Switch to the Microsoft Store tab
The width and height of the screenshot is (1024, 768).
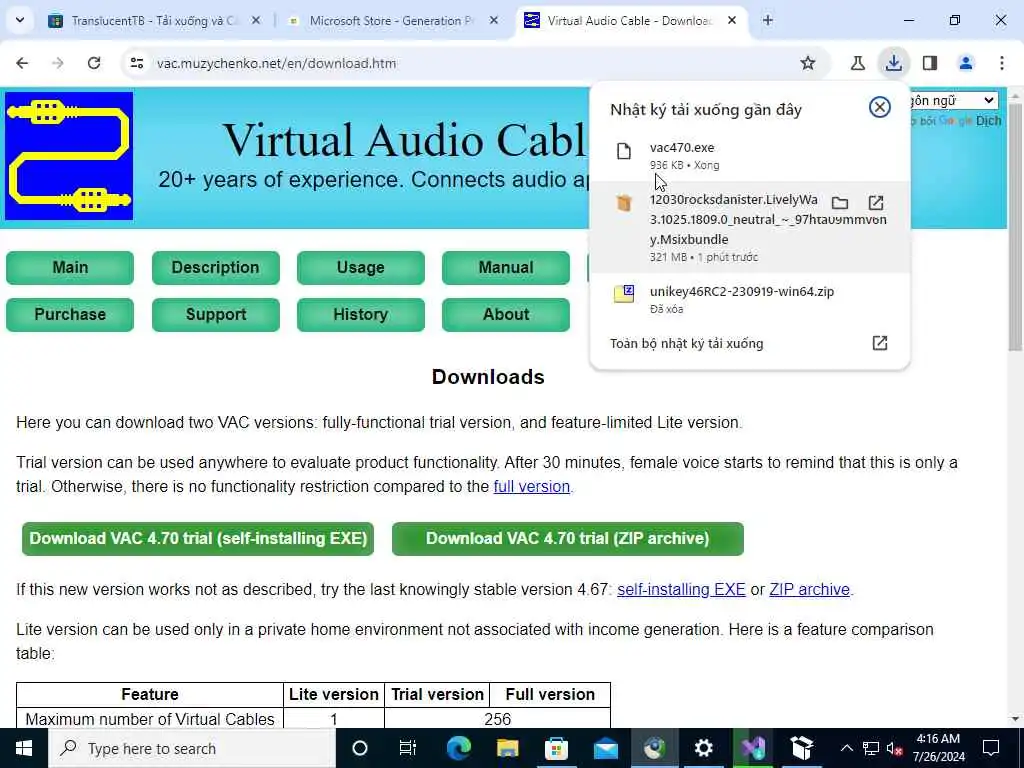pos(394,20)
